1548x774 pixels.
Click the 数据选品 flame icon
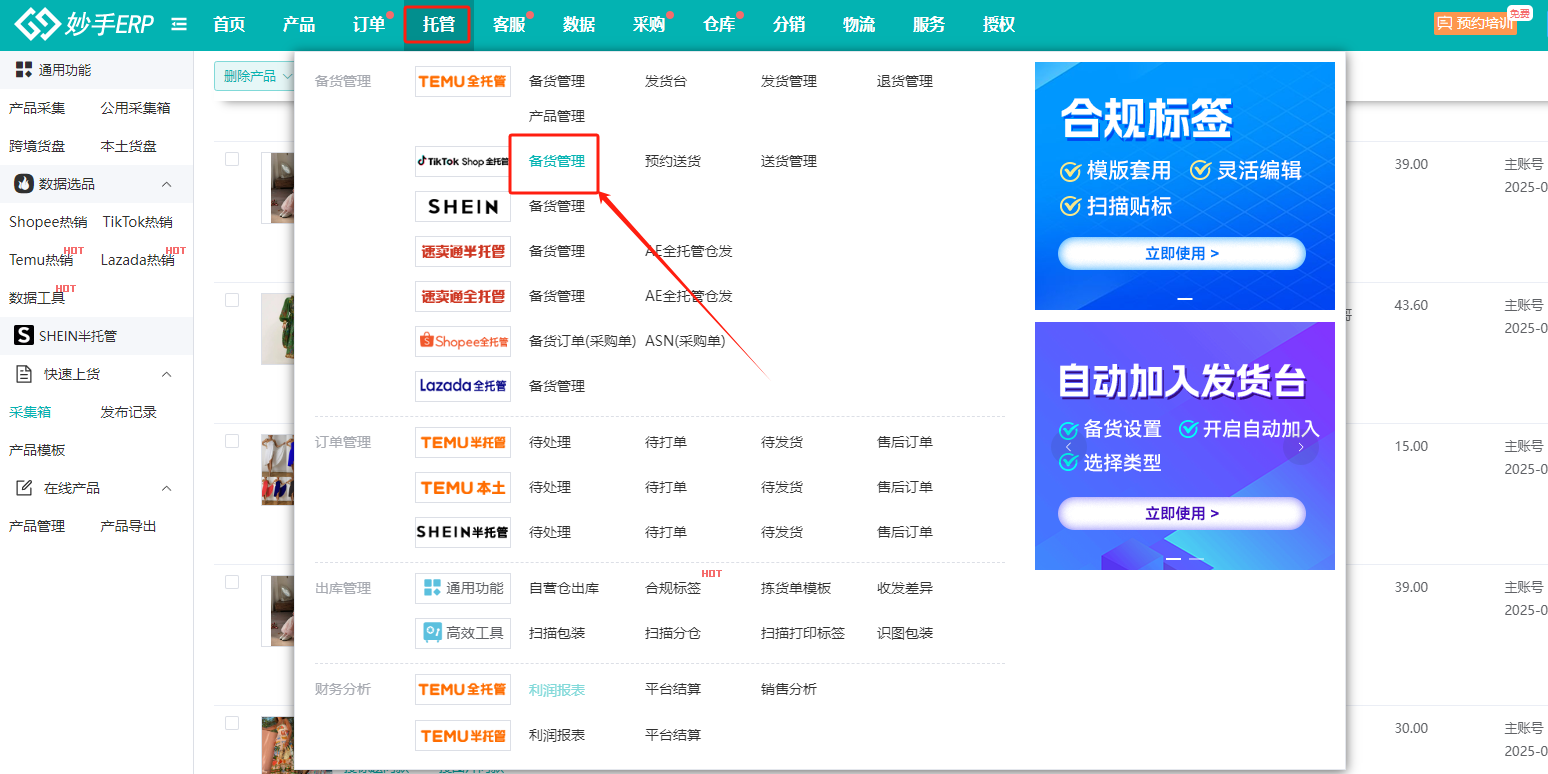tap(24, 184)
